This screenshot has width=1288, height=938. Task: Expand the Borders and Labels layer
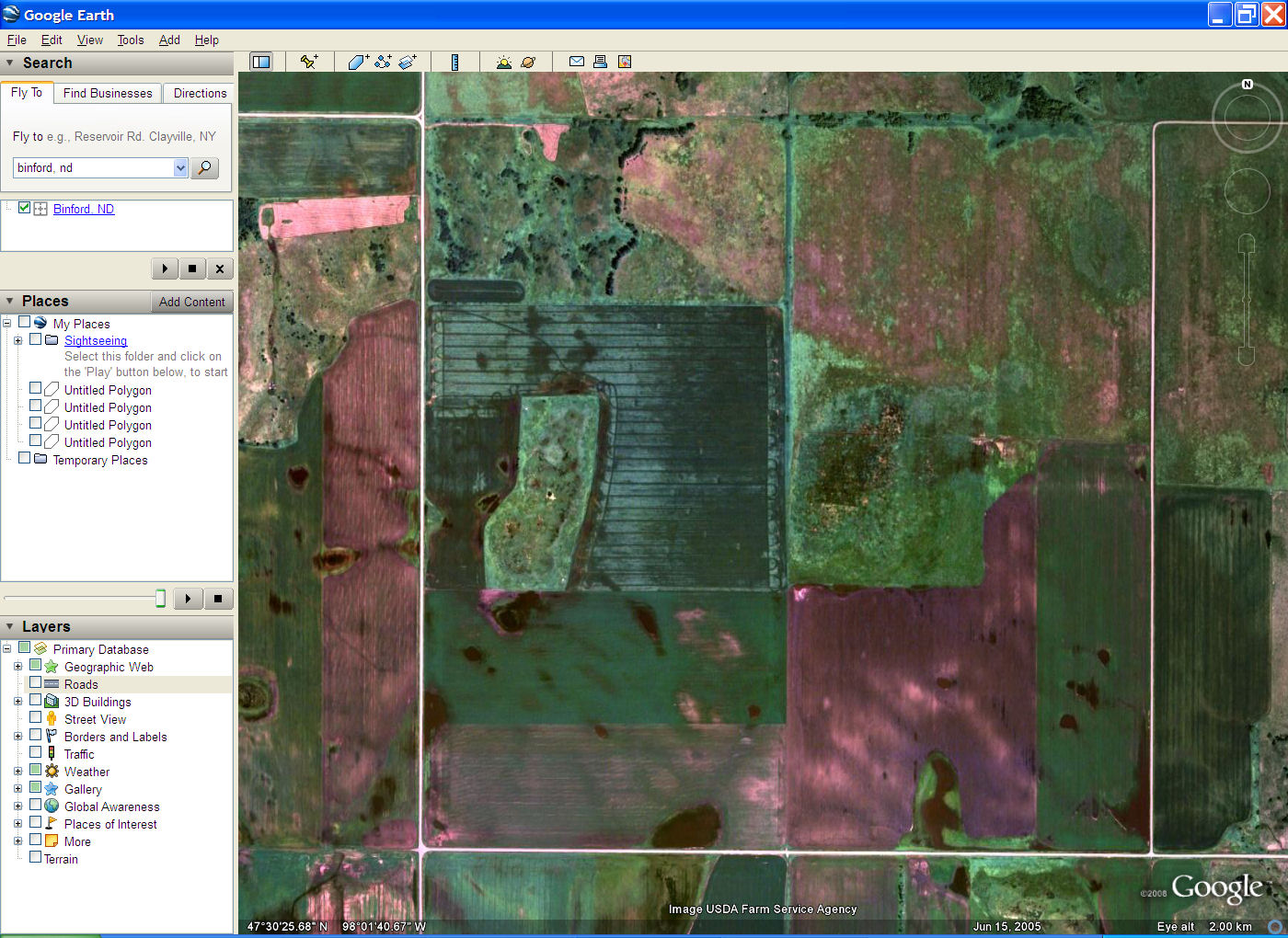tap(17, 737)
